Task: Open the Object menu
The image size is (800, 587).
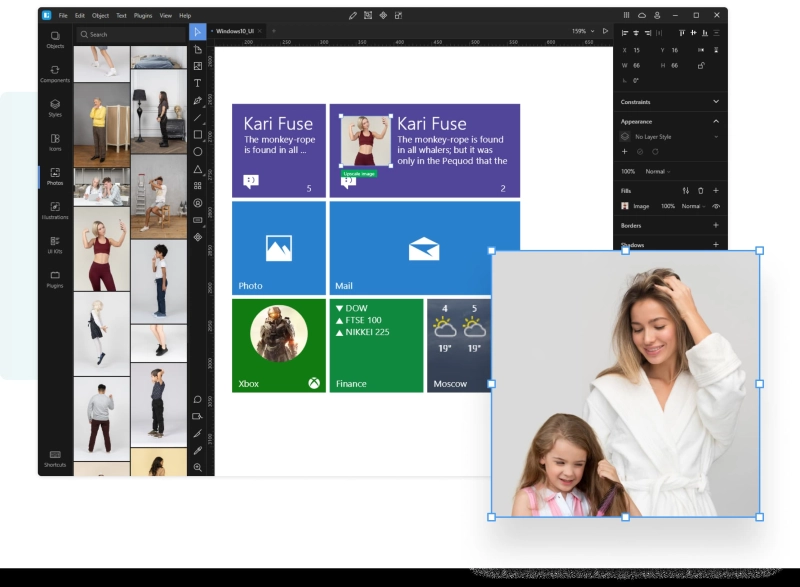Action: [x=101, y=16]
